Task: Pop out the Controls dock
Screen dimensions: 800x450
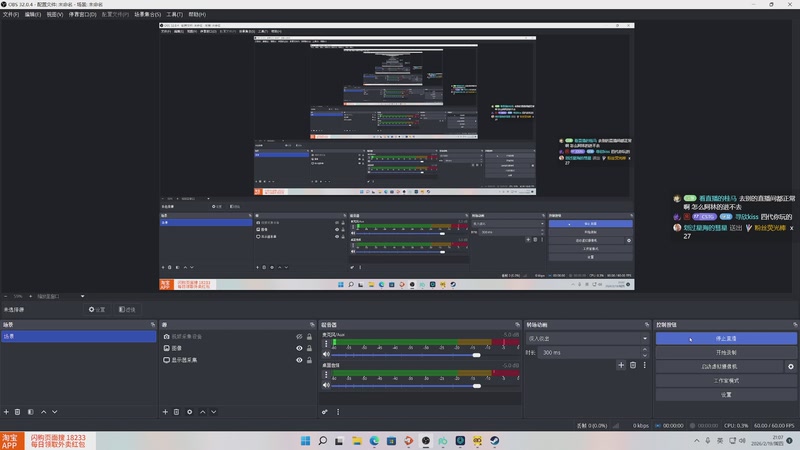Action: [x=795, y=324]
